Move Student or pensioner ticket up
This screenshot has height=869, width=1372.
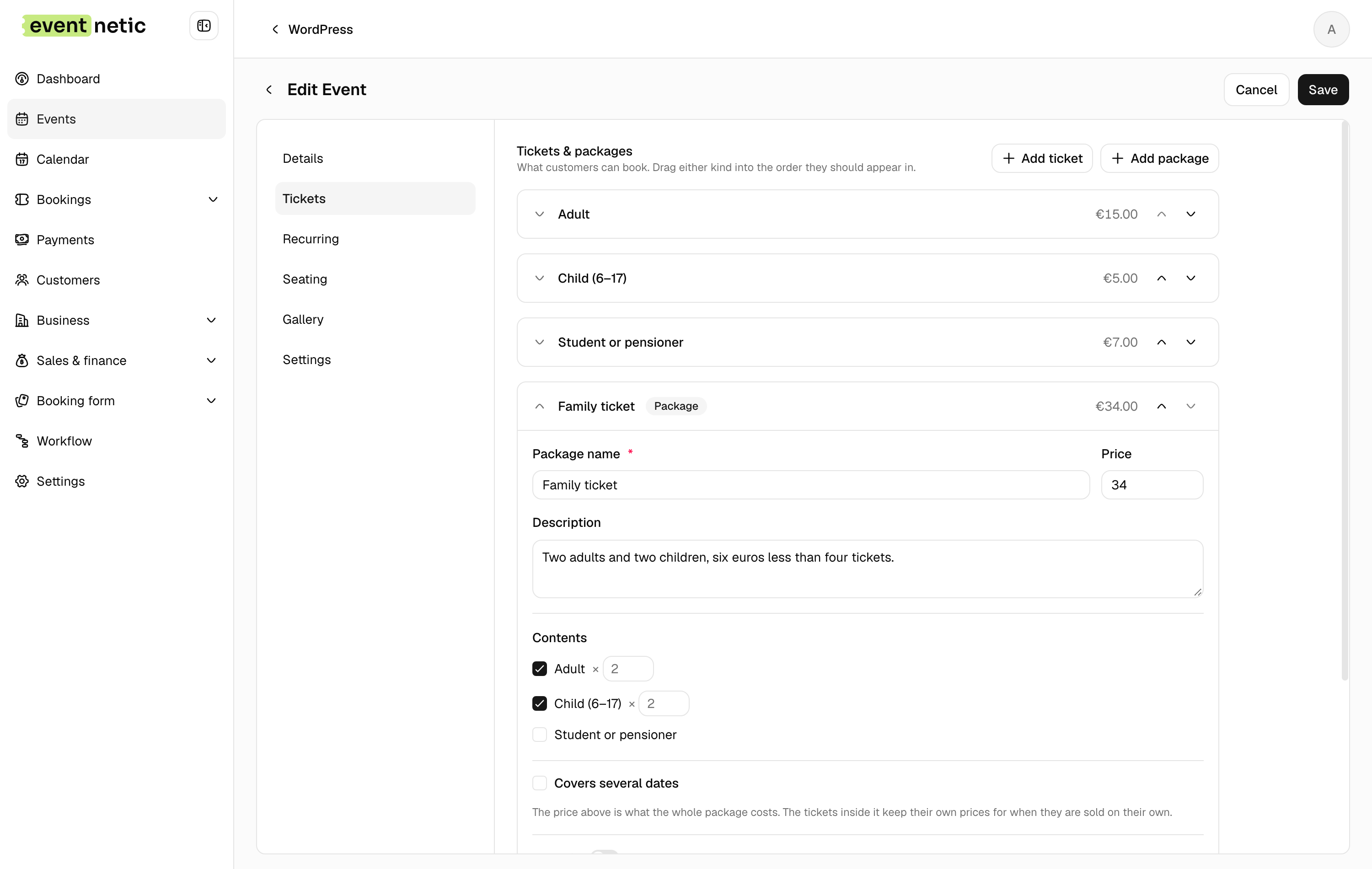click(x=1161, y=342)
